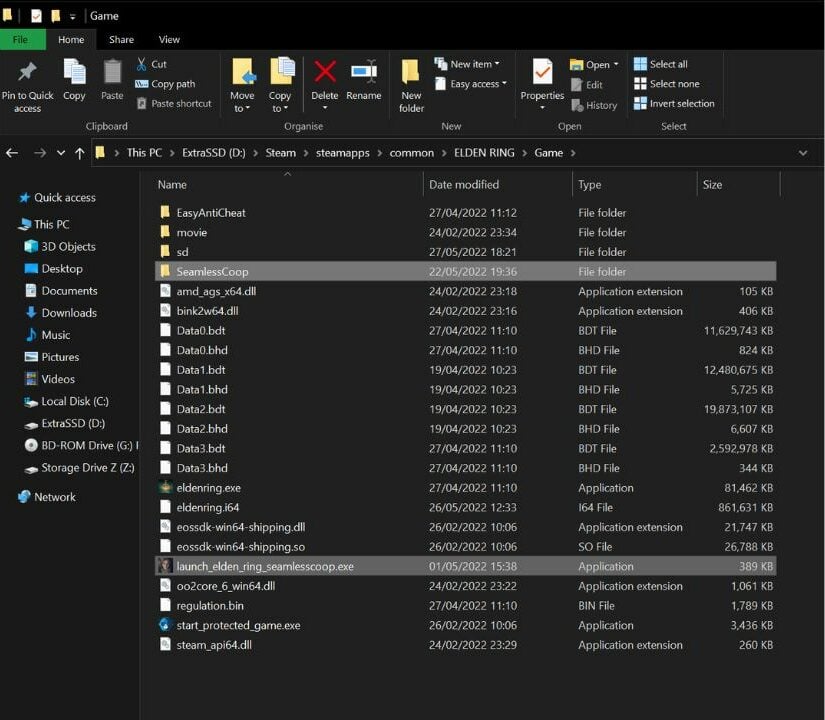Click the Rename icon in ribbon
The image size is (825, 720).
click(x=363, y=73)
